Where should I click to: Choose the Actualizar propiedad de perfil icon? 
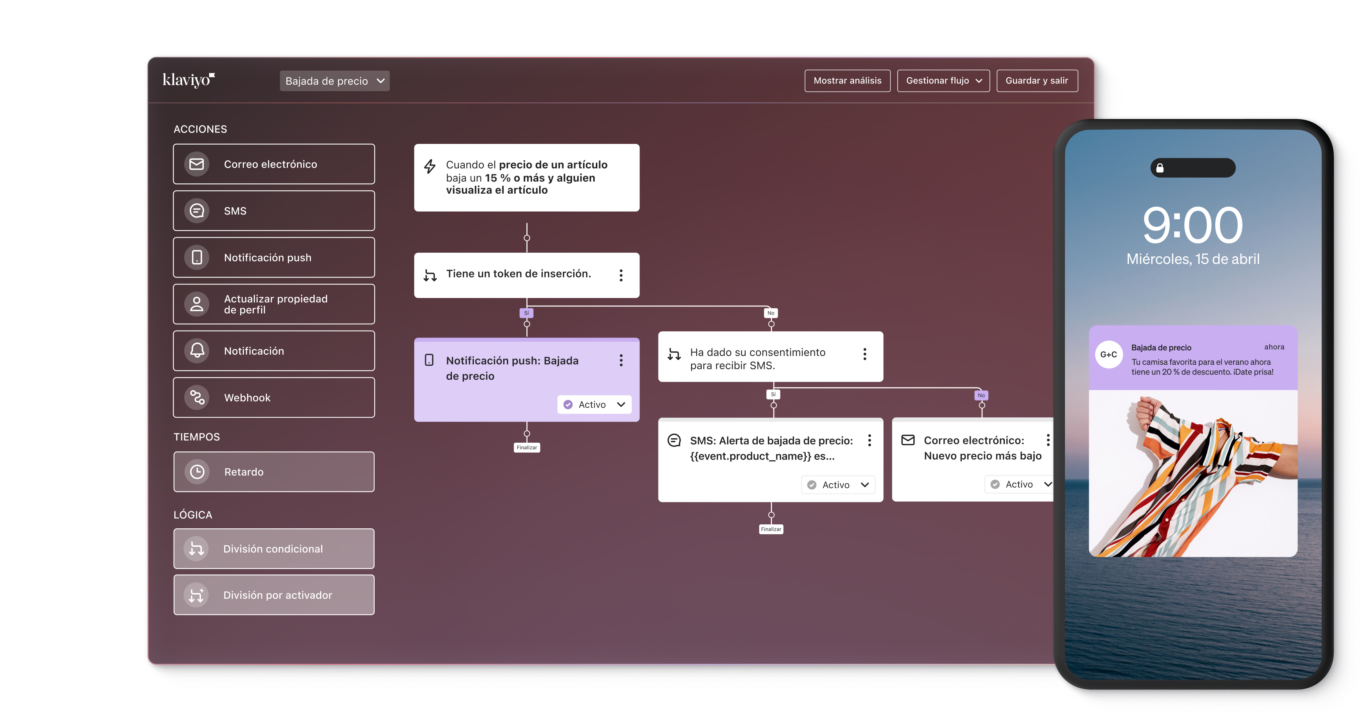coord(197,304)
